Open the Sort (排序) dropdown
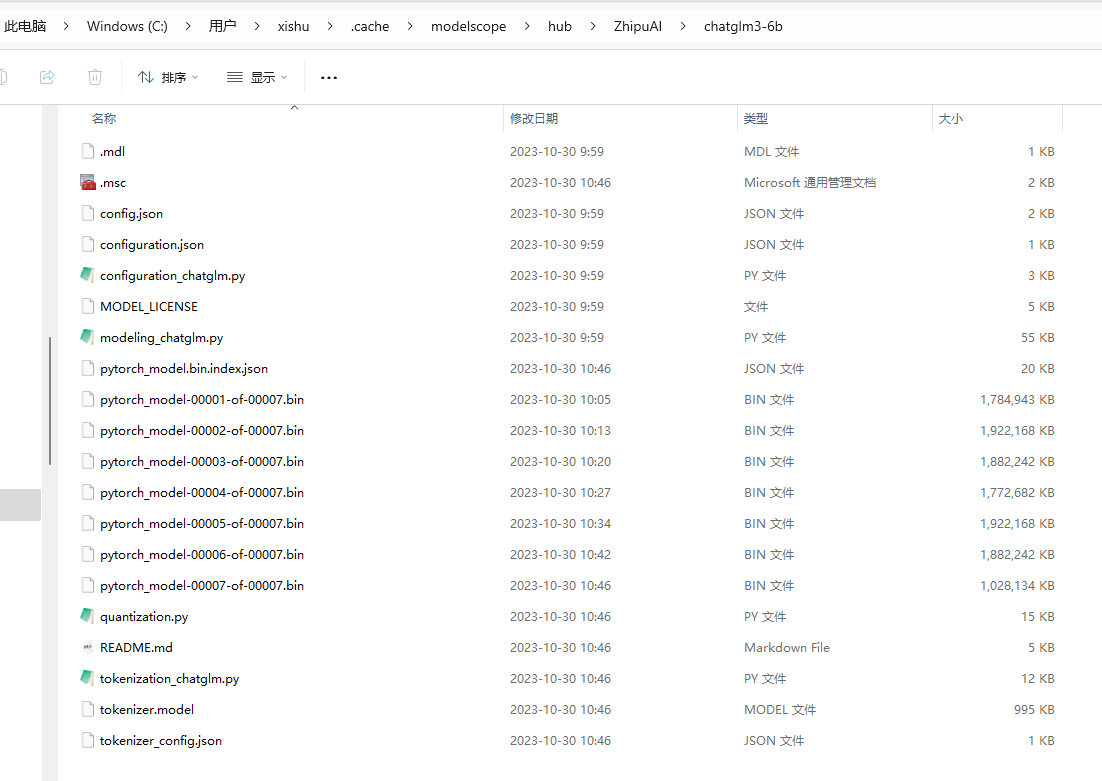The width and height of the screenshot is (1102, 781). [x=168, y=77]
